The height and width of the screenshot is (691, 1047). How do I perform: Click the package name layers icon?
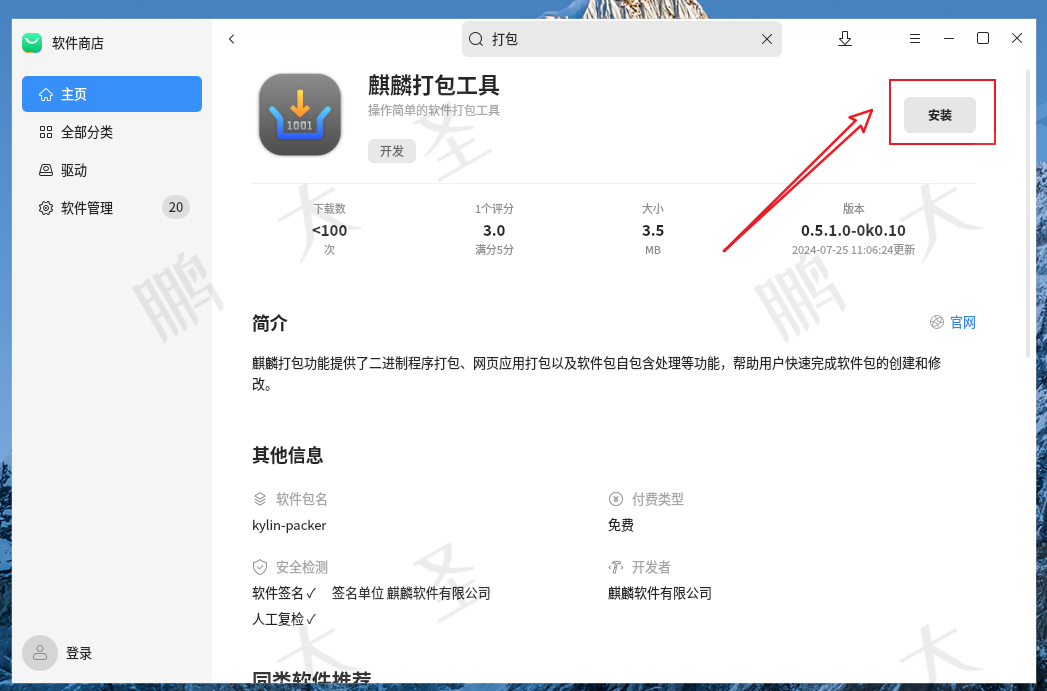point(260,499)
